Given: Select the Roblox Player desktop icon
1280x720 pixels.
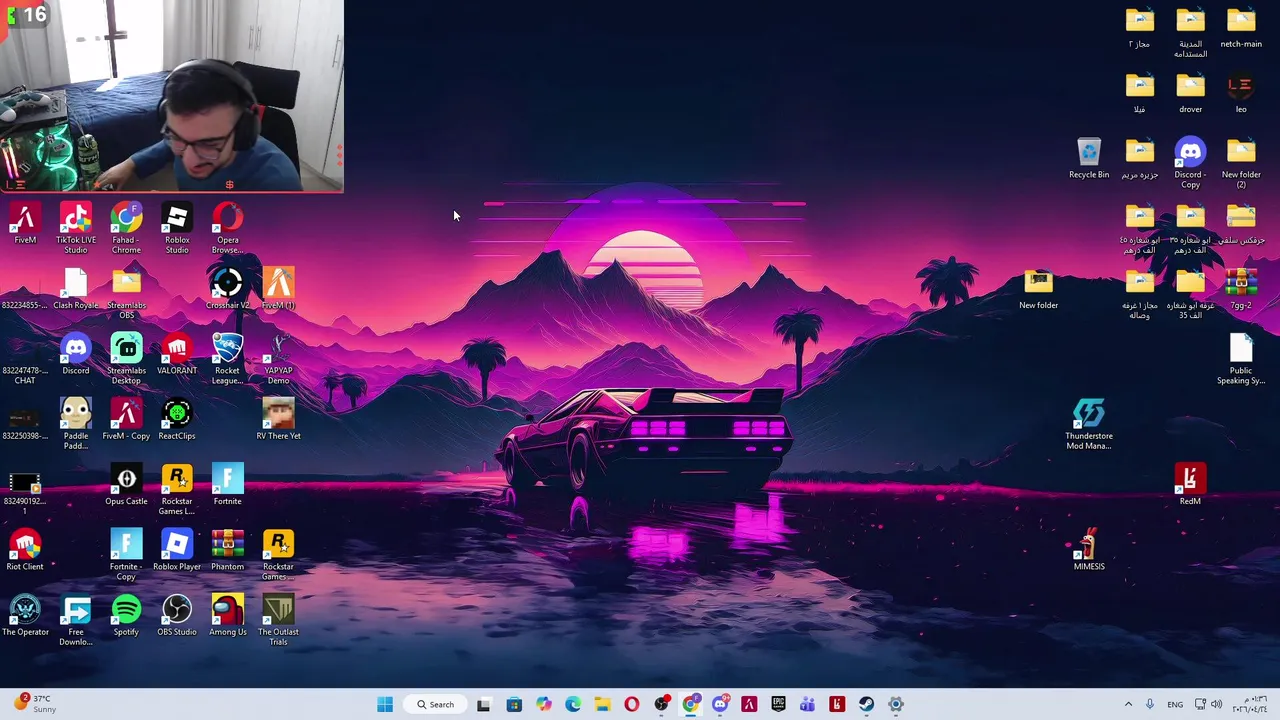Looking at the screenshot, I should (x=177, y=550).
